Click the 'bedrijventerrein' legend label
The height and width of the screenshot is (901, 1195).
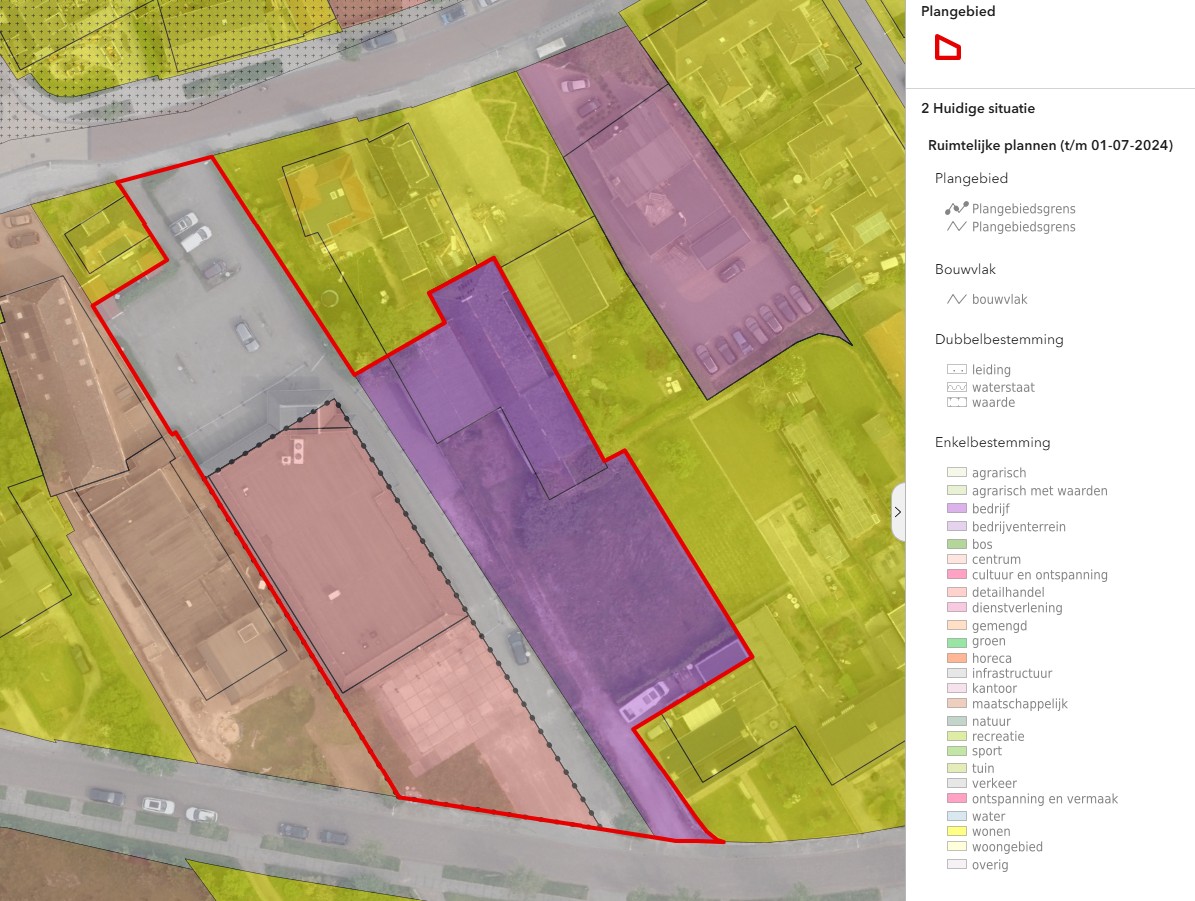[x=1018, y=527]
